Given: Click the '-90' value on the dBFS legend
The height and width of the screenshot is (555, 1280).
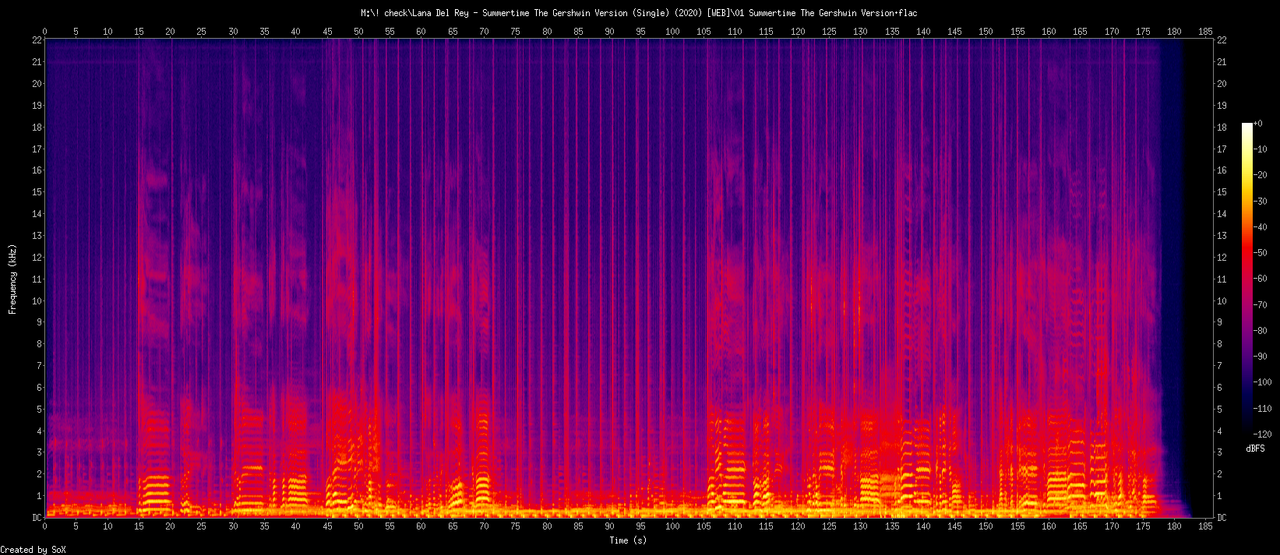Looking at the screenshot, I should click(x=1262, y=357).
